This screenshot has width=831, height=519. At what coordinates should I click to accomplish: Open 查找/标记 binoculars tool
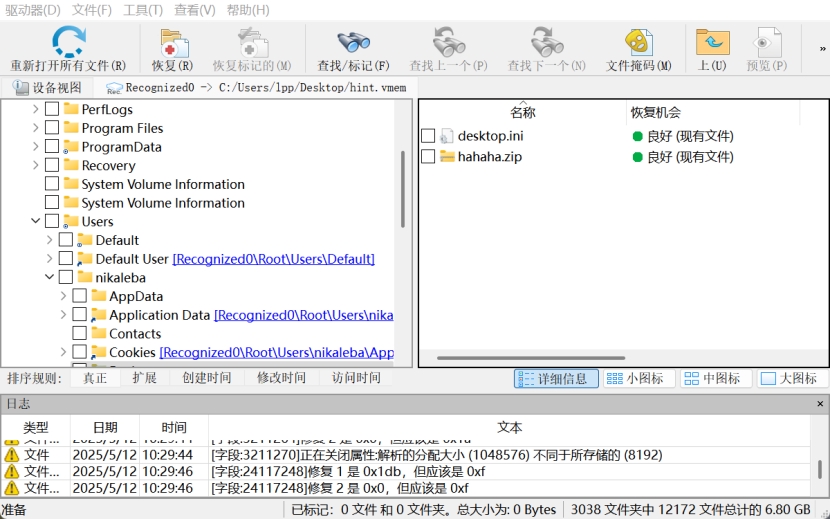353,43
